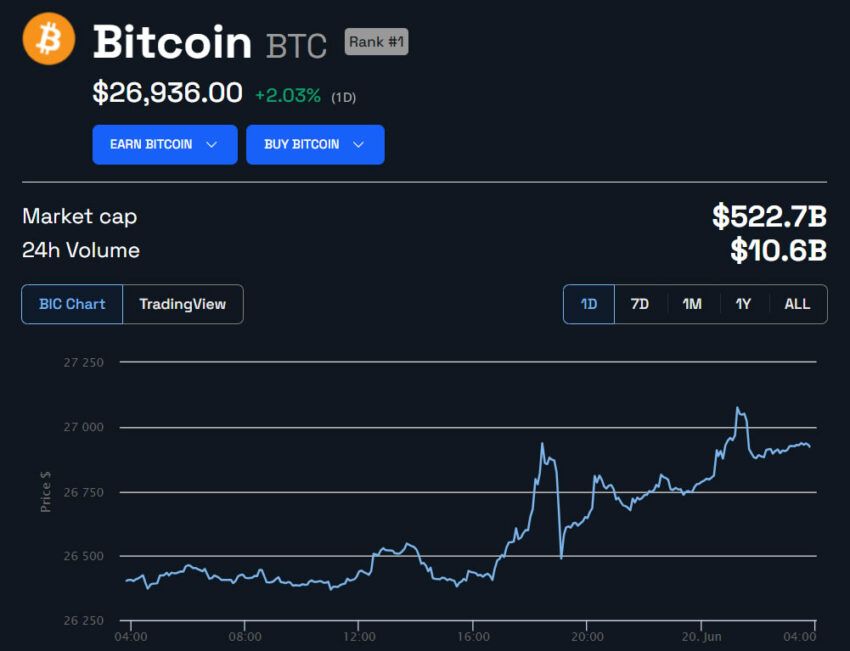Expand the EARN BITCOIN chevron arrow
The image size is (850, 651).
click(x=212, y=144)
